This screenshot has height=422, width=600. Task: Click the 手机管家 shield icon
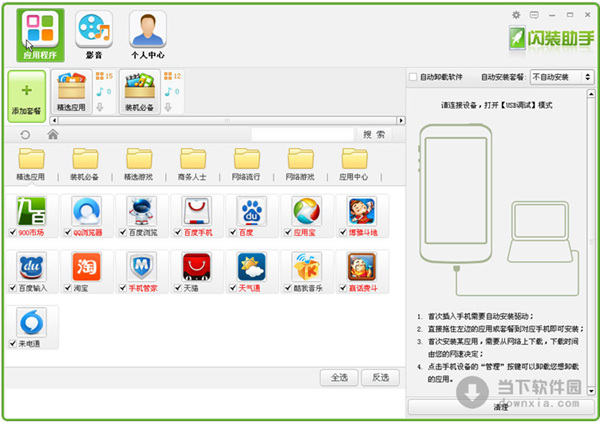(x=142, y=266)
